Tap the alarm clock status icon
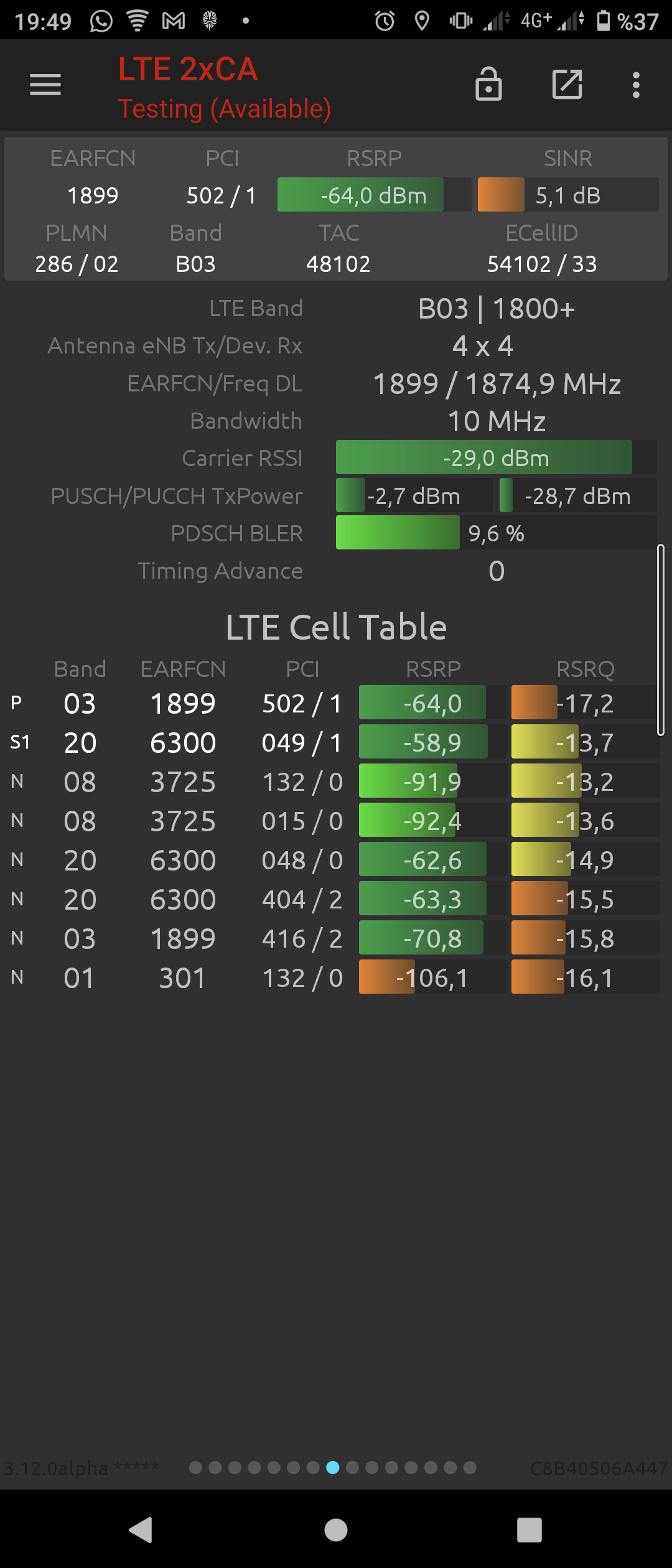Image resolution: width=672 pixels, height=1568 pixels. point(385,21)
